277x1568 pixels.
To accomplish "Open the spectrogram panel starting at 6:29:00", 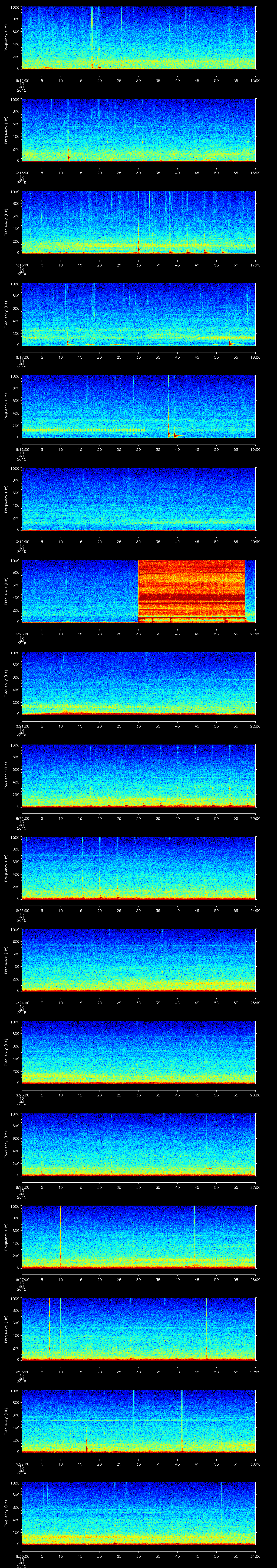I will pyautogui.click(x=139, y=1421).
